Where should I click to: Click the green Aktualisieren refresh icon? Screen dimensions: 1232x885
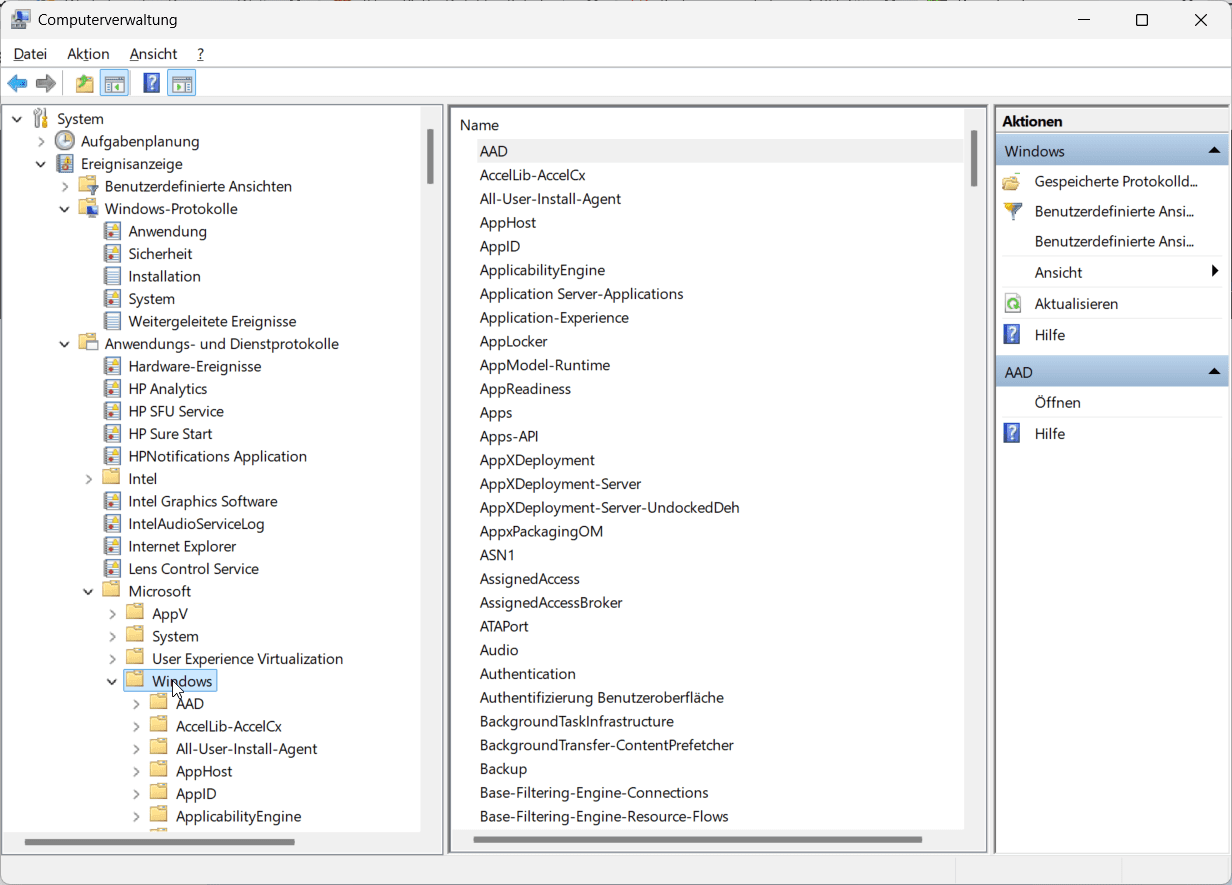point(1013,303)
